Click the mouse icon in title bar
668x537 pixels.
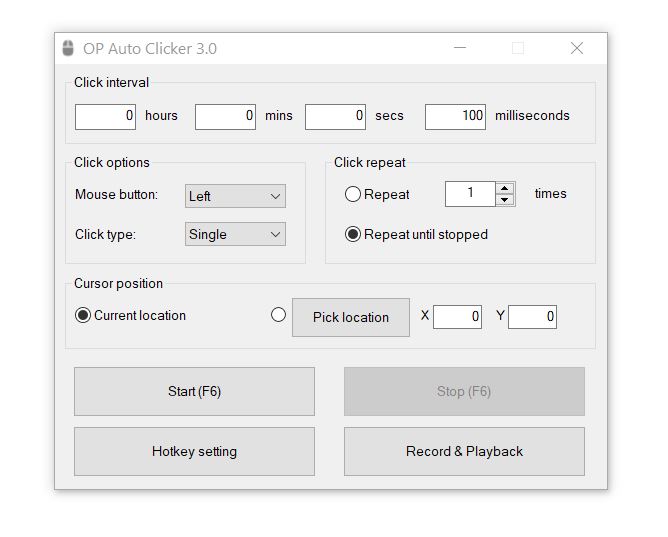pos(68,48)
